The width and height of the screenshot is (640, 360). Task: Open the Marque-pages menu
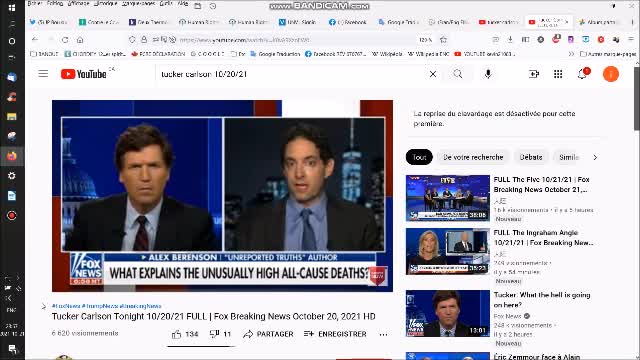click(138, 3)
